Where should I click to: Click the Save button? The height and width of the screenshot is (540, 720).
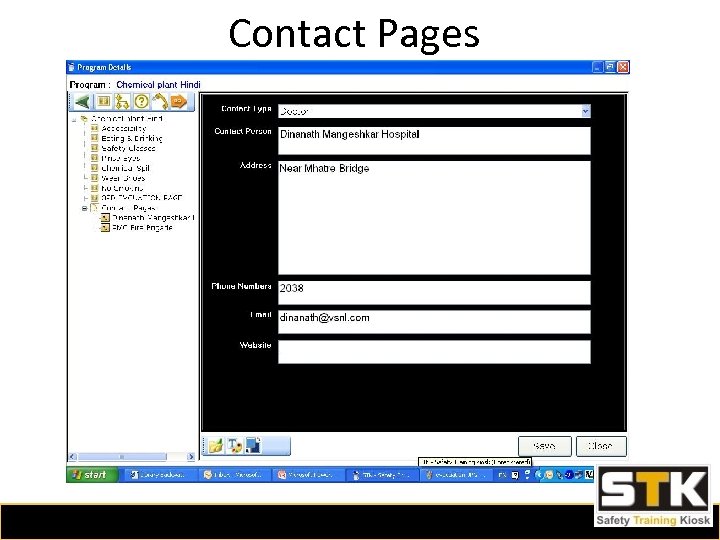pyautogui.click(x=545, y=446)
